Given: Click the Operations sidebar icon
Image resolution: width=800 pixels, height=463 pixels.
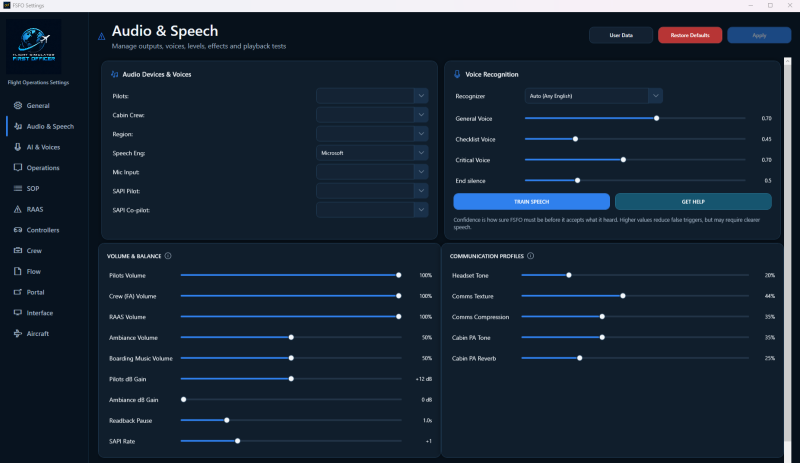Looking at the screenshot, I should coord(18,167).
